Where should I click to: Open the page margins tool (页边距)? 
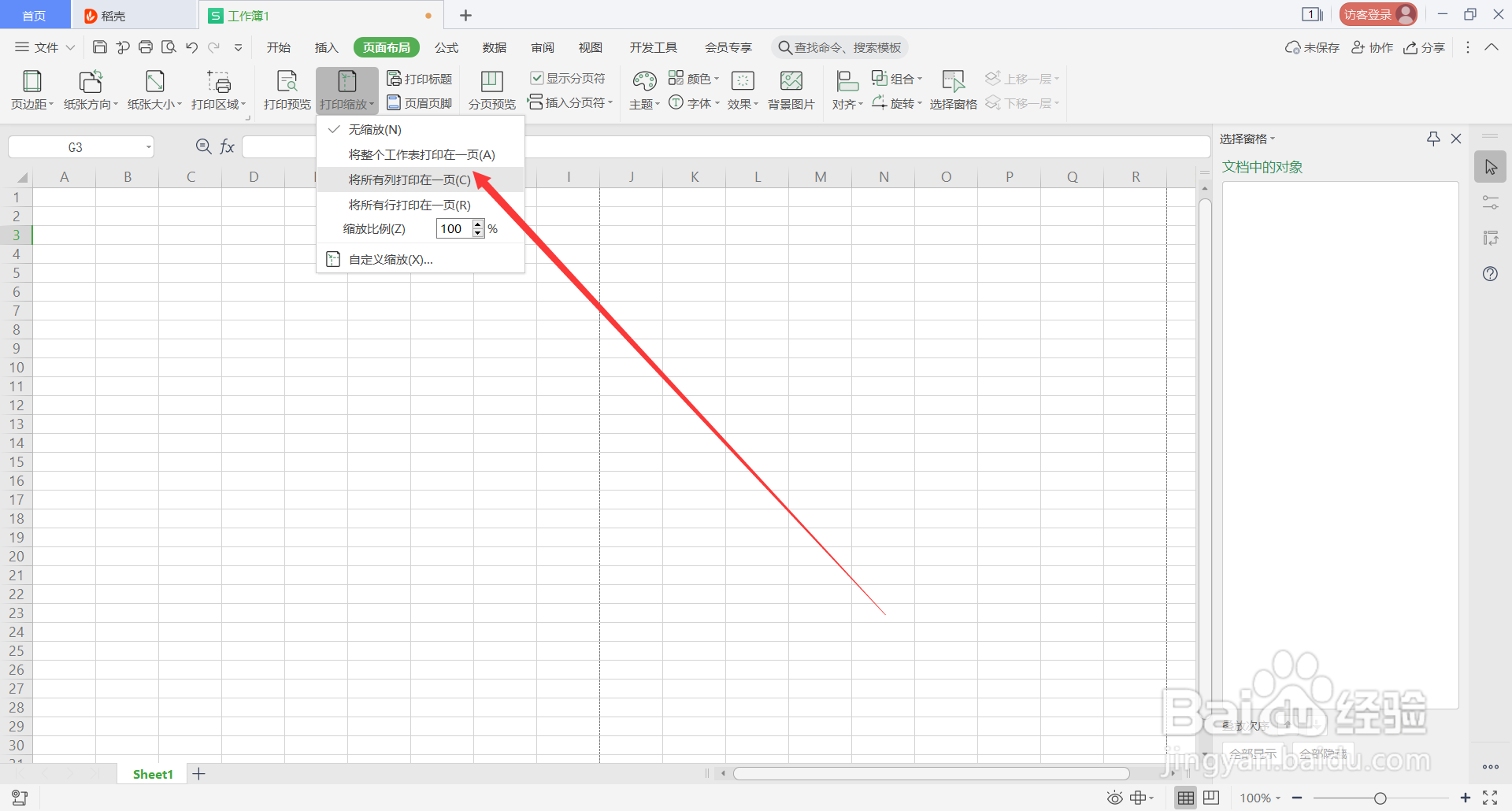pyautogui.click(x=32, y=90)
